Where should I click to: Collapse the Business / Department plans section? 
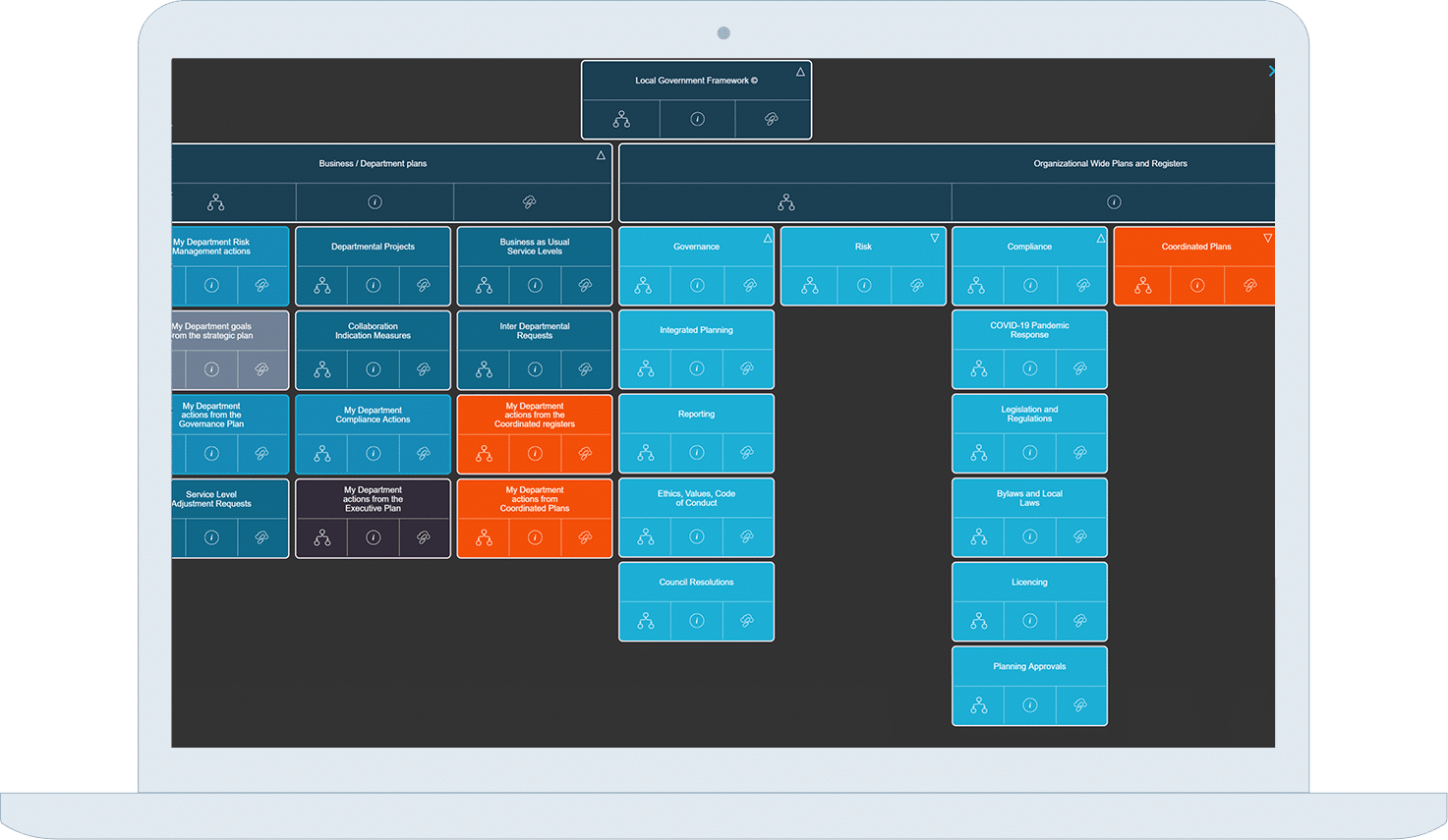click(601, 155)
